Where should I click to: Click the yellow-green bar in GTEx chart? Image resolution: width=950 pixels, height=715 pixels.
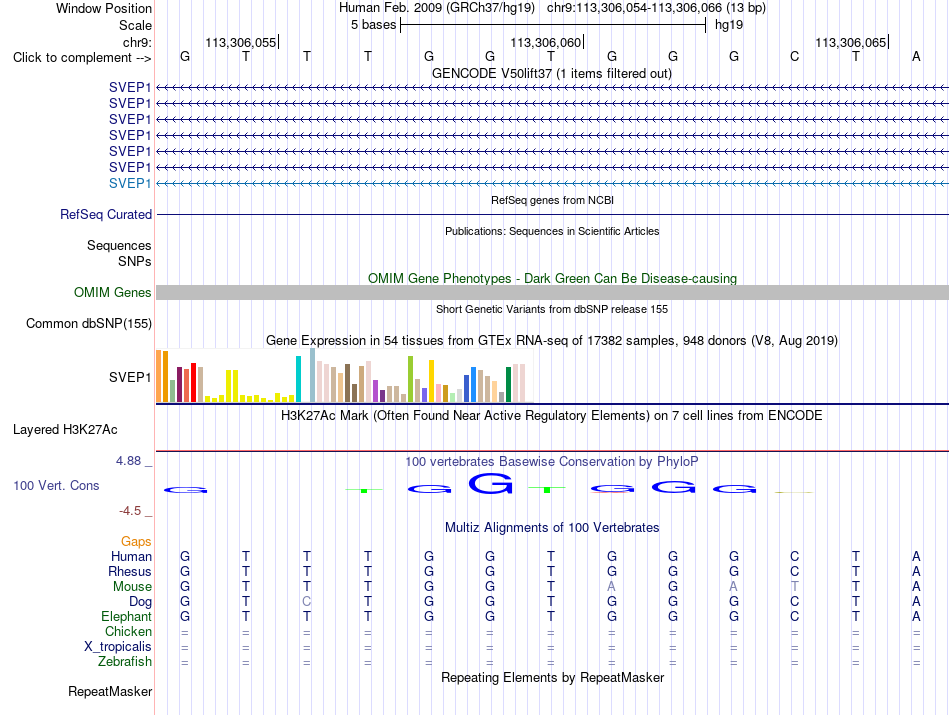point(411,379)
